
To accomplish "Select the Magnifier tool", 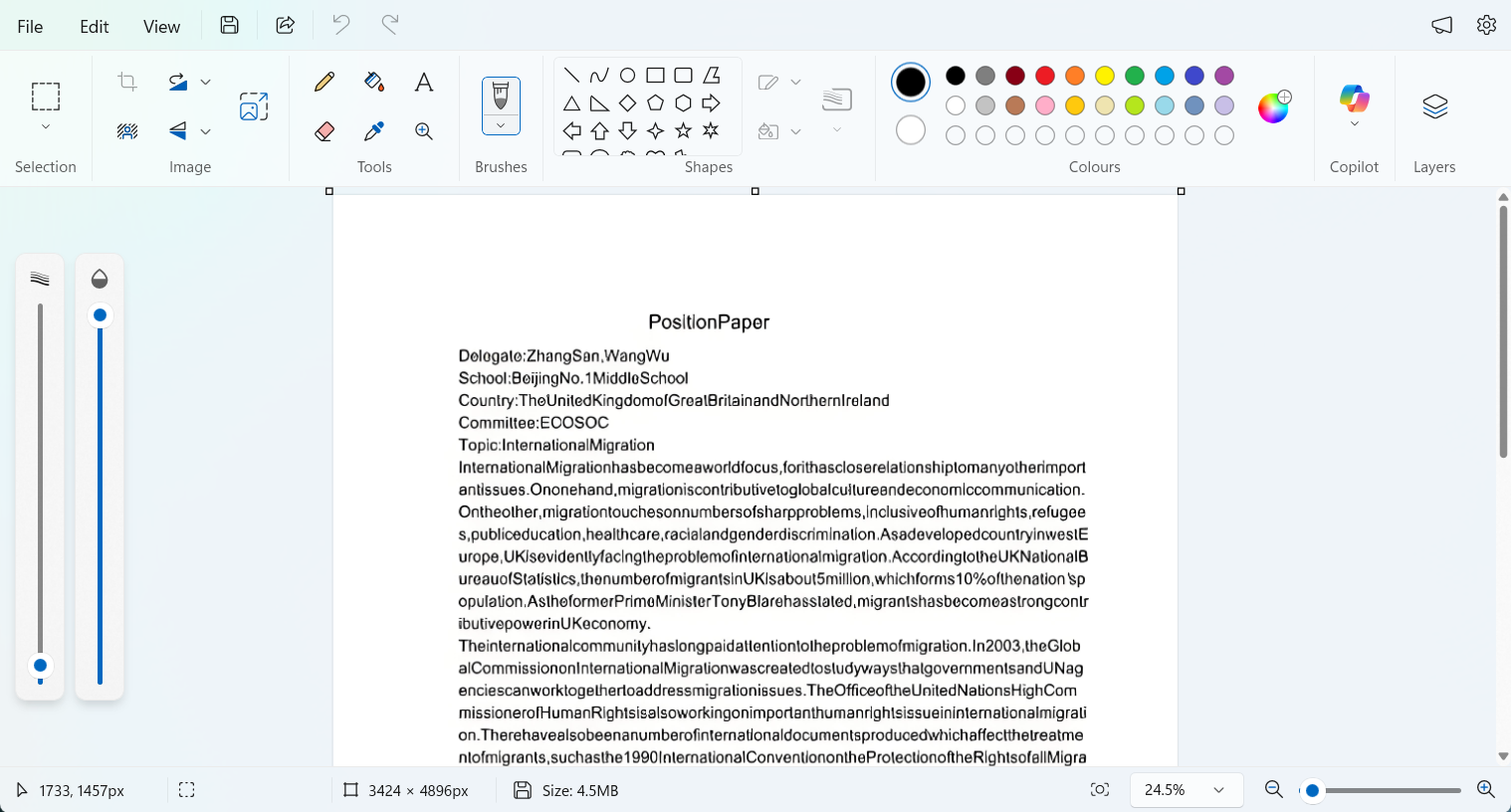I will [424, 130].
